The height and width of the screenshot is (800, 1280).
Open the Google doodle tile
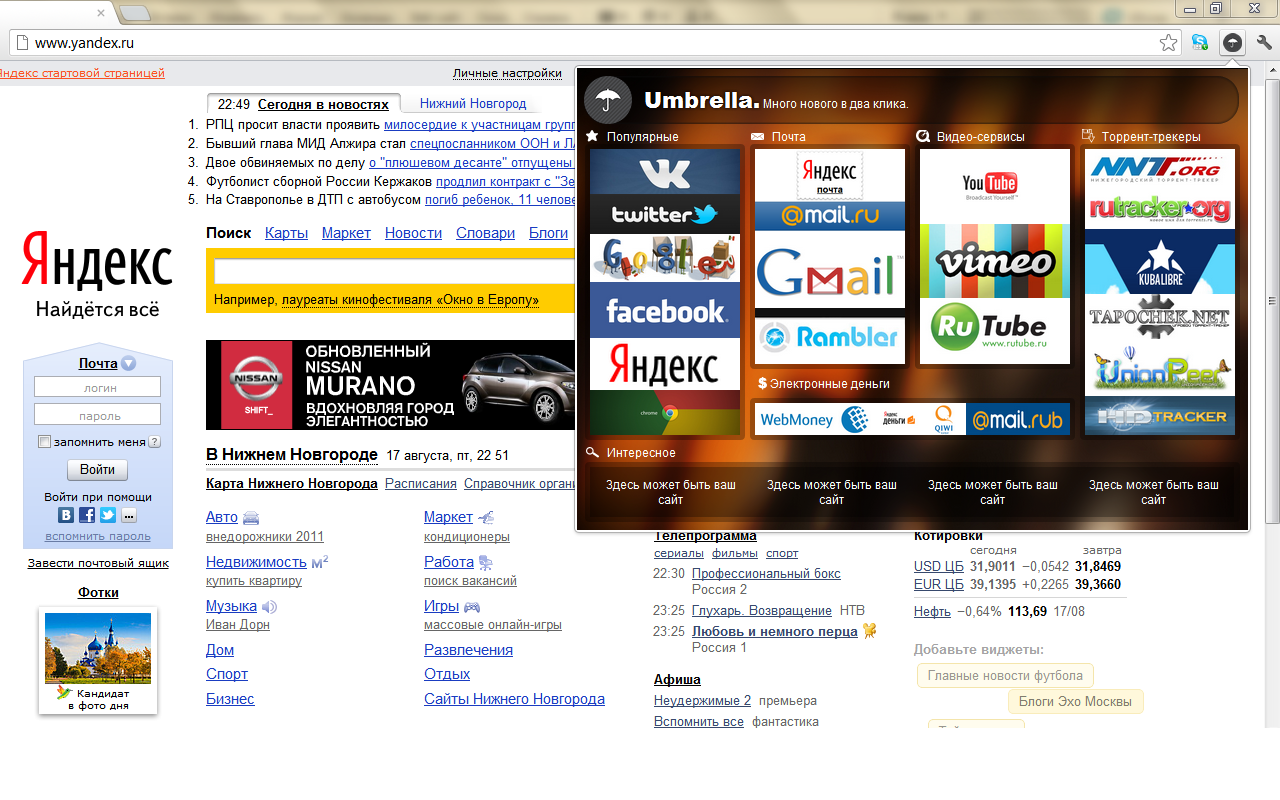[x=665, y=259]
